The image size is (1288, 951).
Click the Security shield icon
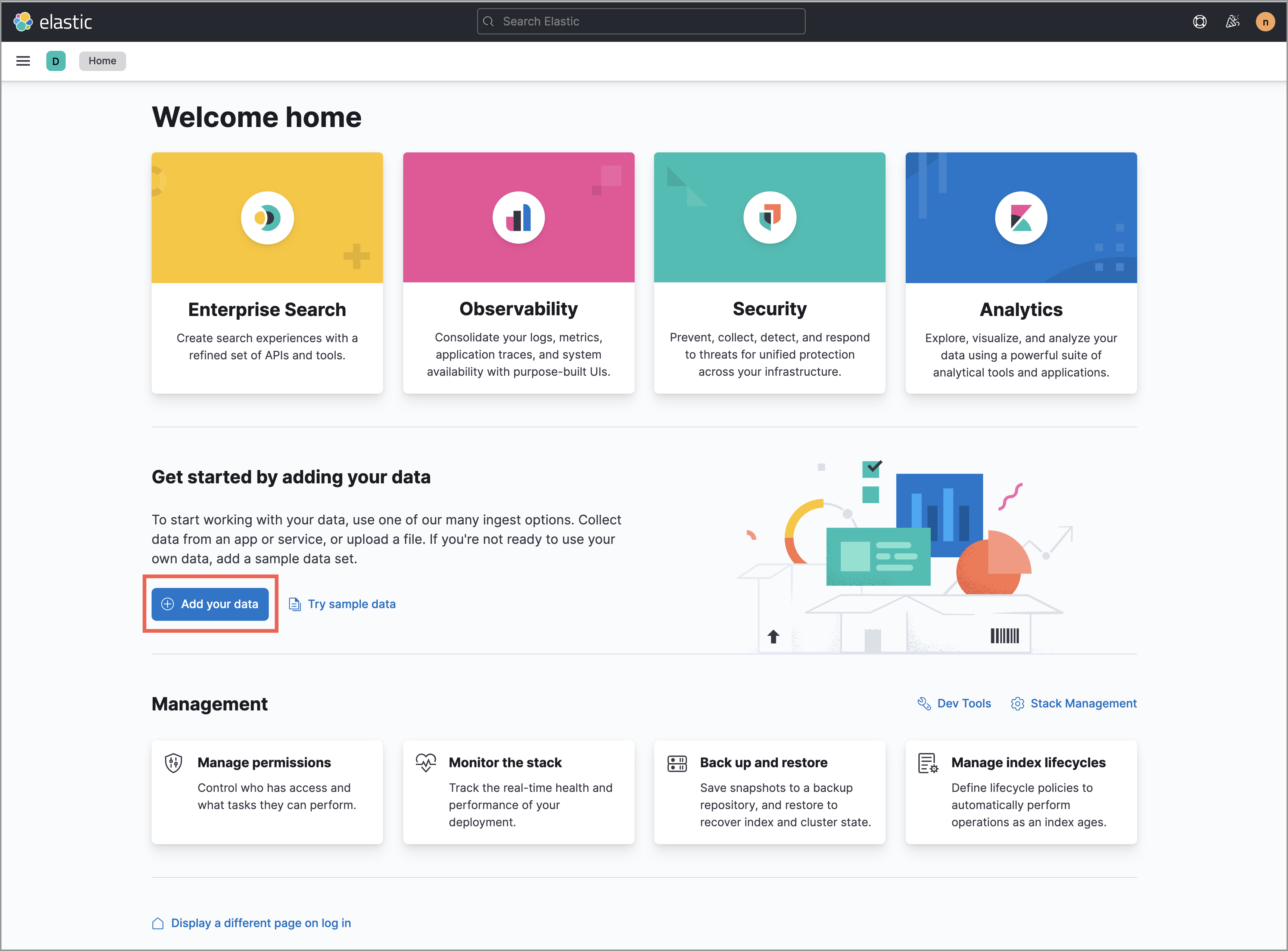(x=769, y=218)
